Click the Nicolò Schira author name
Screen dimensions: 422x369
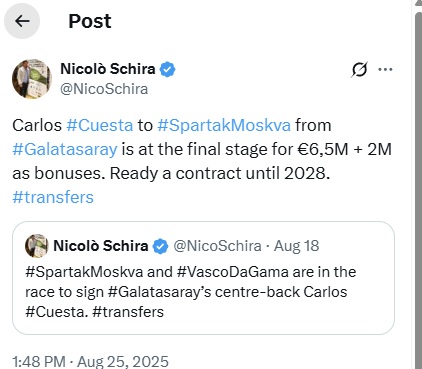point(108,69)
